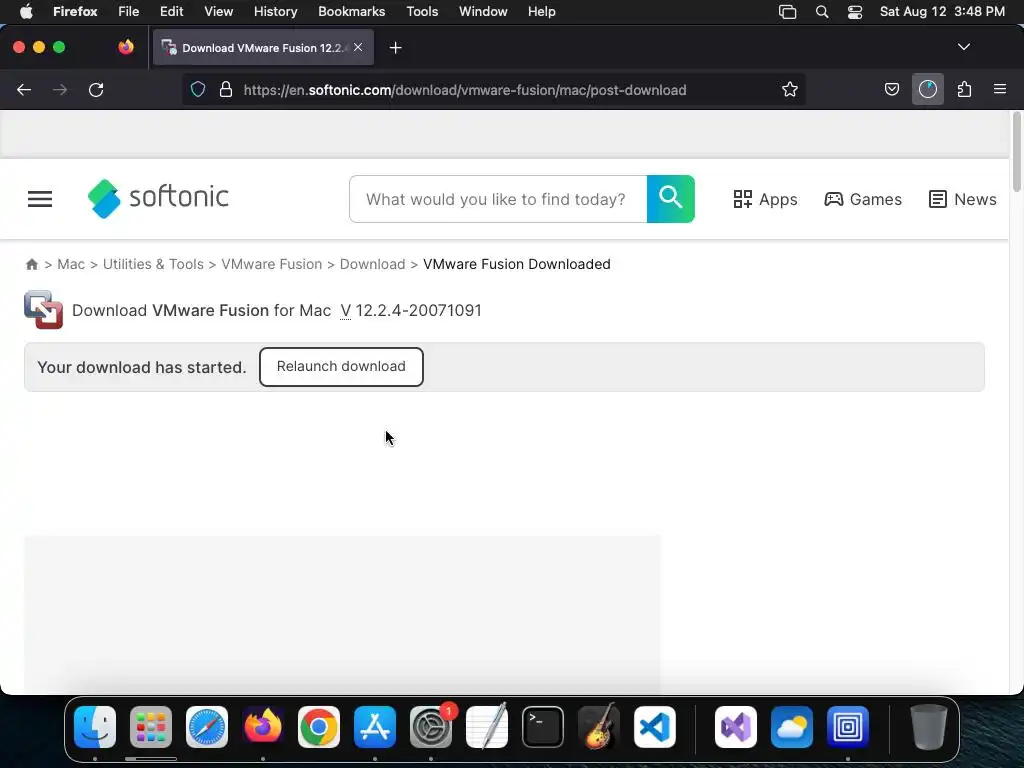
Task: Bookmark this page with the star icon
Action: [790, 89]
